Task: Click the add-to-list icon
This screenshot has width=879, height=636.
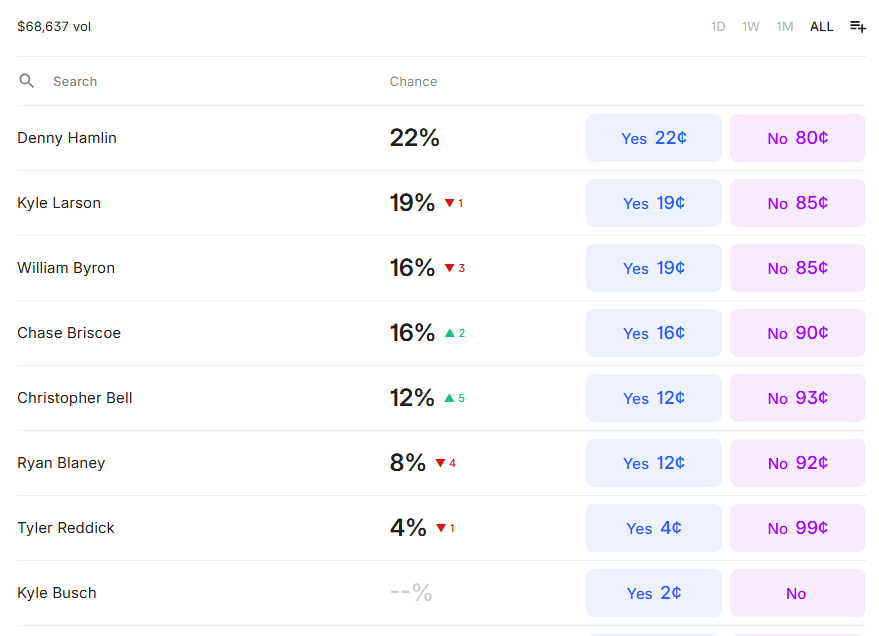Action: tap(857, 27)
